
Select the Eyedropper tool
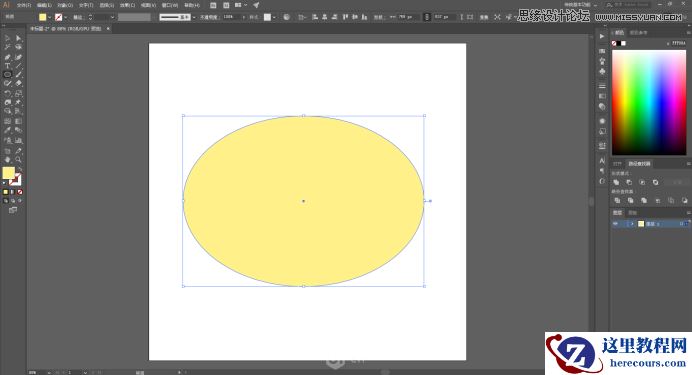click(x=8, y=130)
